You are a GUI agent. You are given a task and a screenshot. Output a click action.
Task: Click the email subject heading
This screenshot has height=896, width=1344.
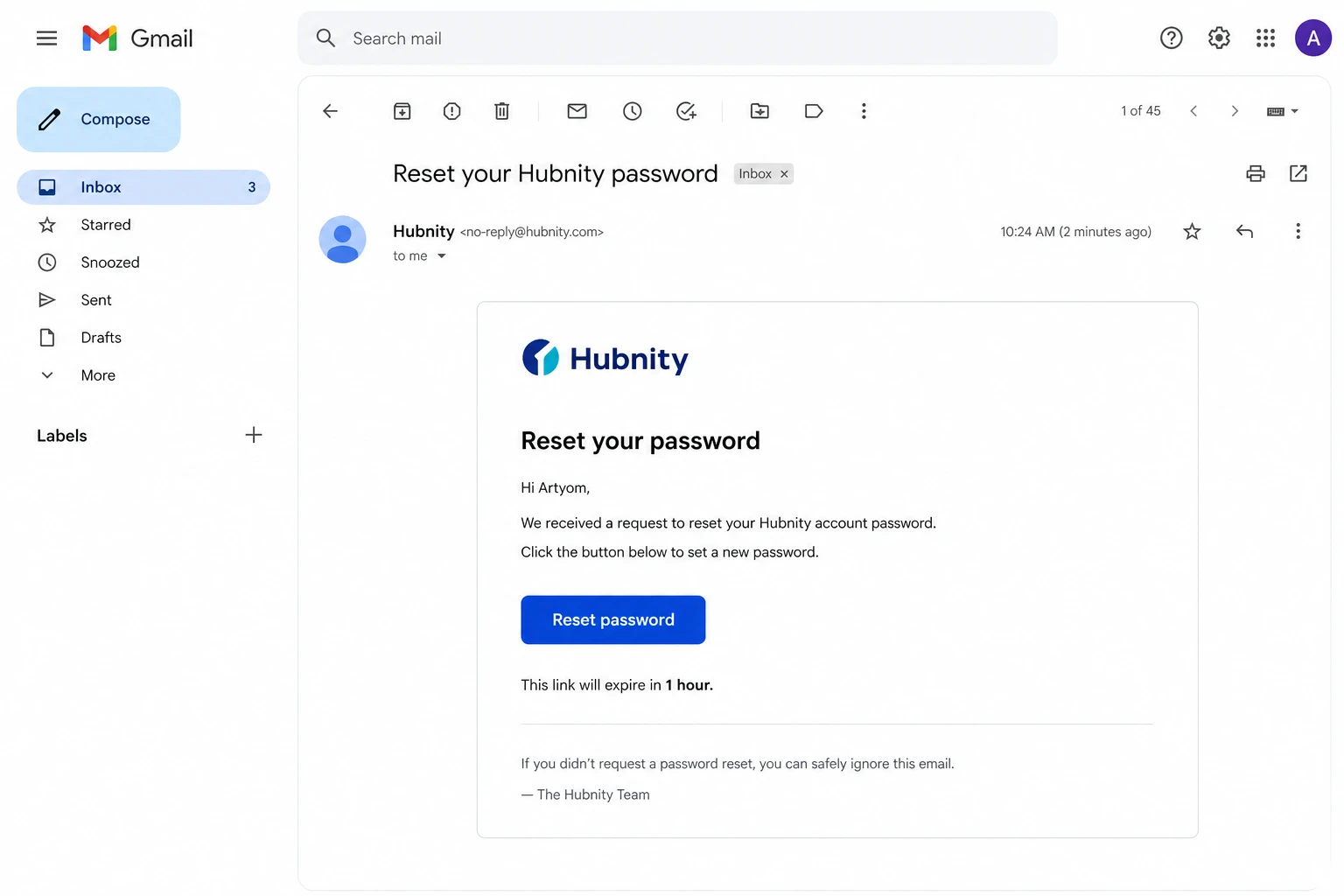pyautogui.click(x=556, y=173)
